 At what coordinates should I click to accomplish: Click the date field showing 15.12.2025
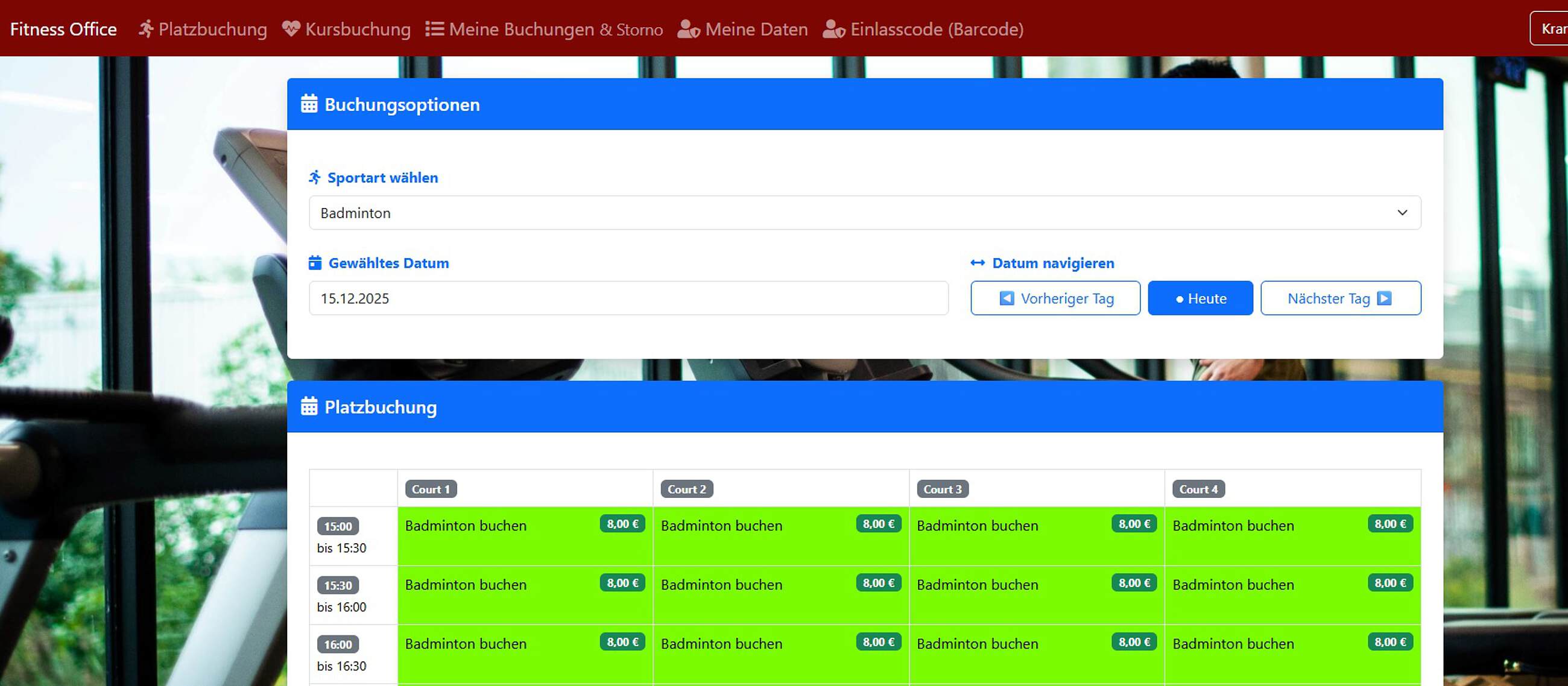click(628, 298)
